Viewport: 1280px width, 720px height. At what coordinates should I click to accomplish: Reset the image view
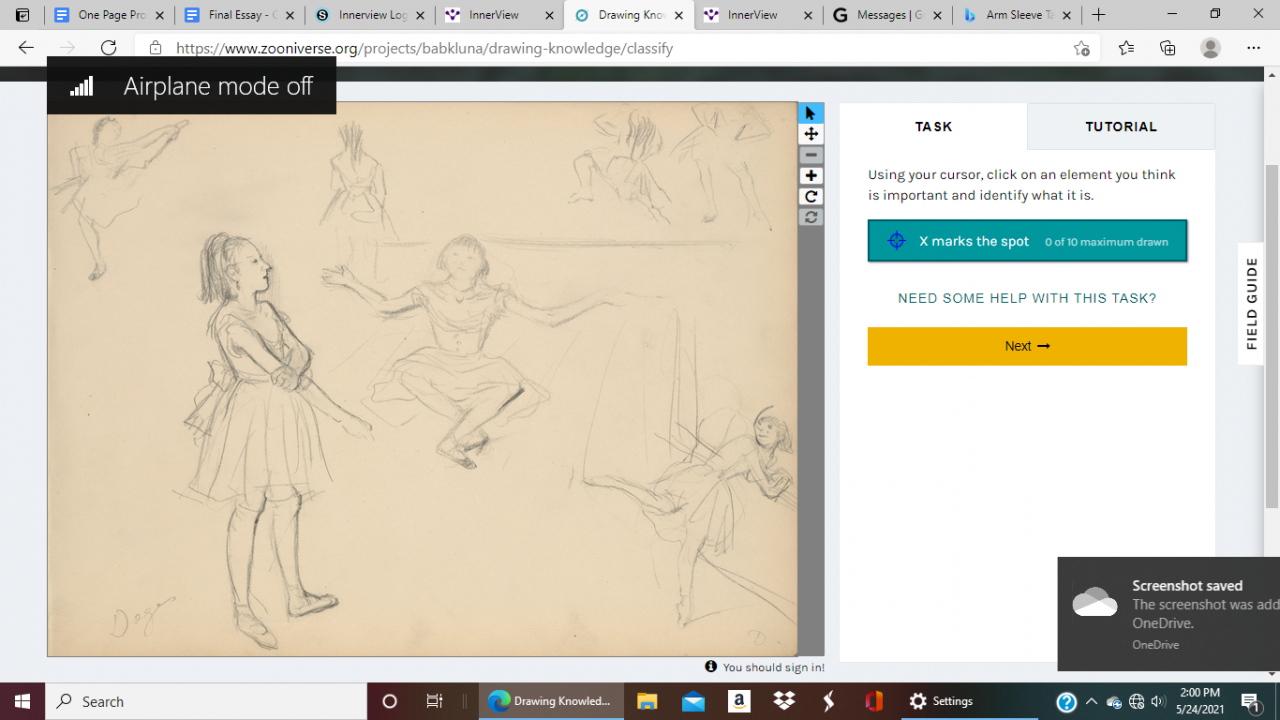point(811,217)
